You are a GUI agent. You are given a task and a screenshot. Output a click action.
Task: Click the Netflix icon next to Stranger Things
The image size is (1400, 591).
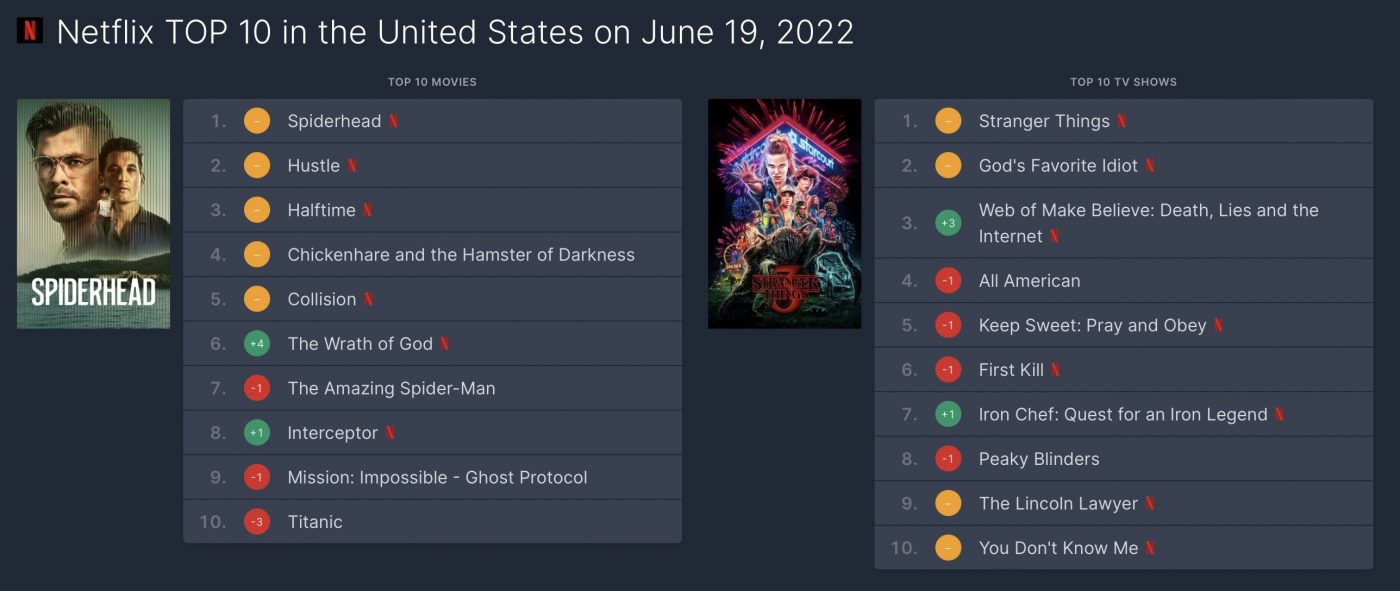point(1122,121)
